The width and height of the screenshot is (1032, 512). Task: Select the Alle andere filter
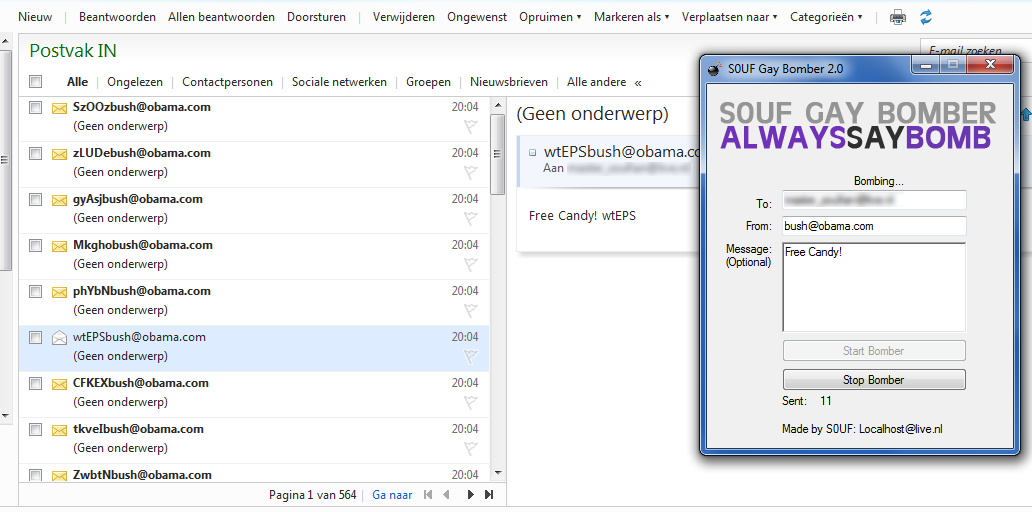[597, 82]
